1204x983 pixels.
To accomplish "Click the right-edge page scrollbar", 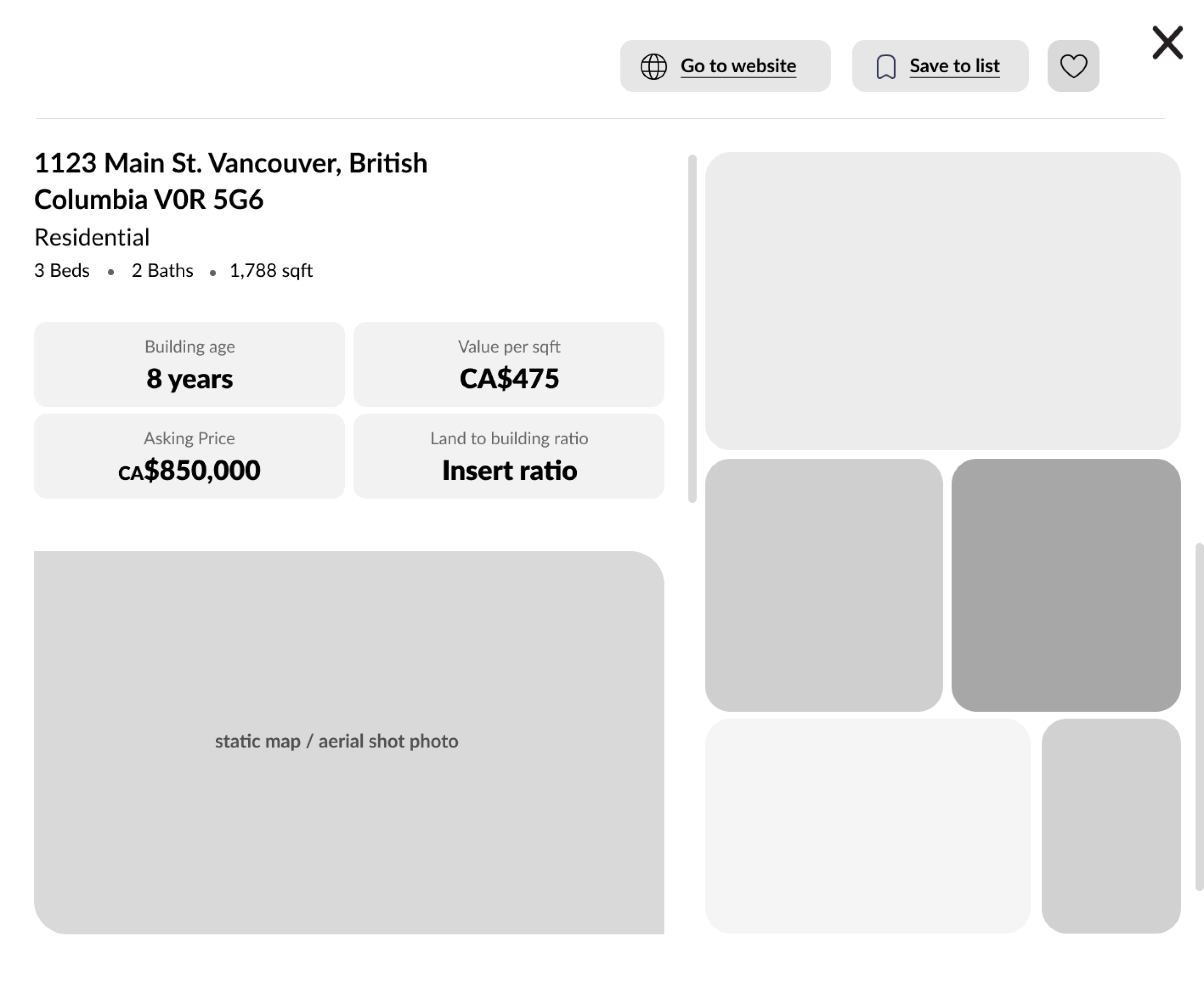I will 1199,716.
